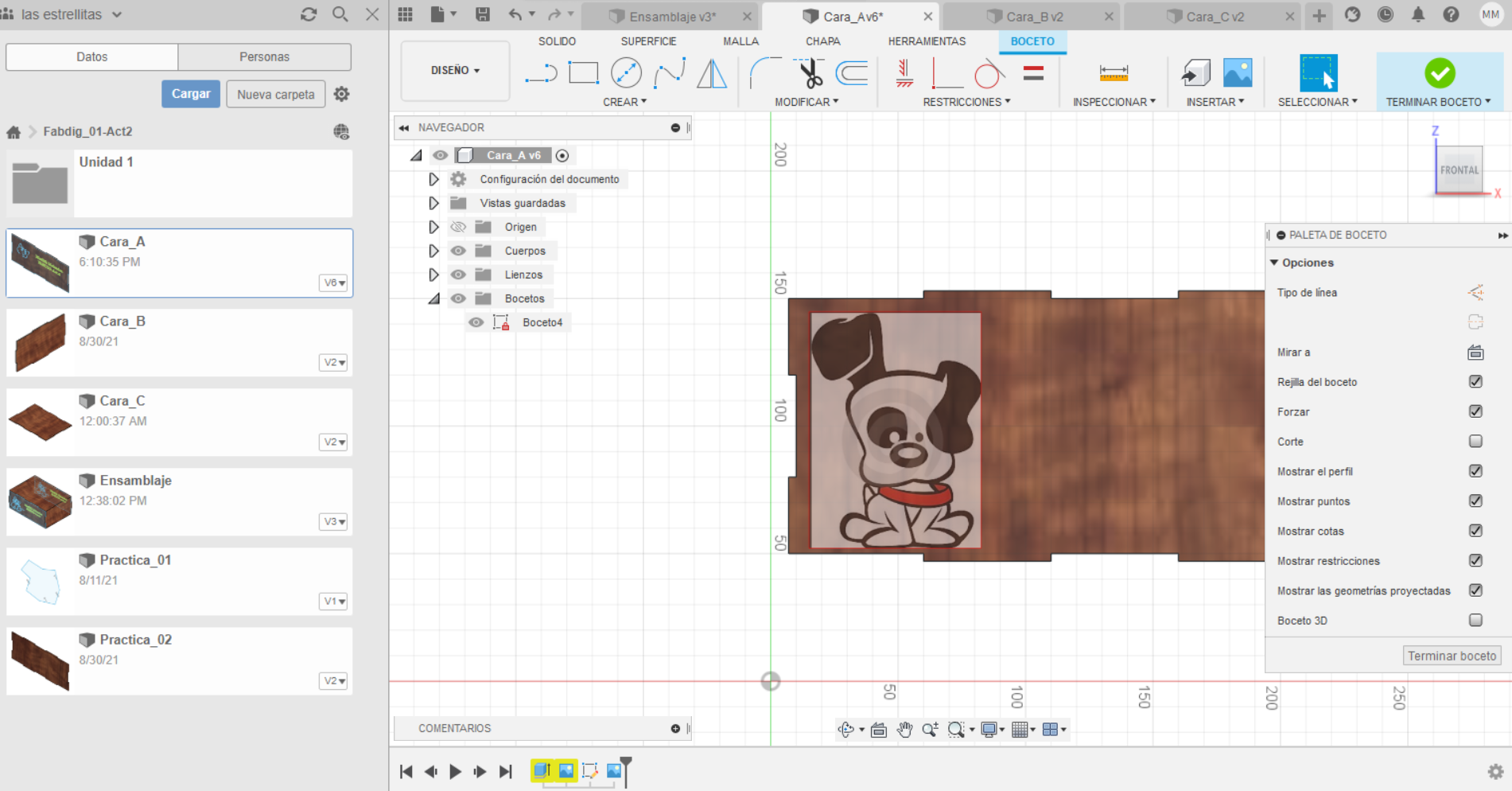The height and width of the screenshot is (791, 1512).
Task: Click the Mirar a look-at icon
Action: pyautogui.click(x=1475, y=353)
